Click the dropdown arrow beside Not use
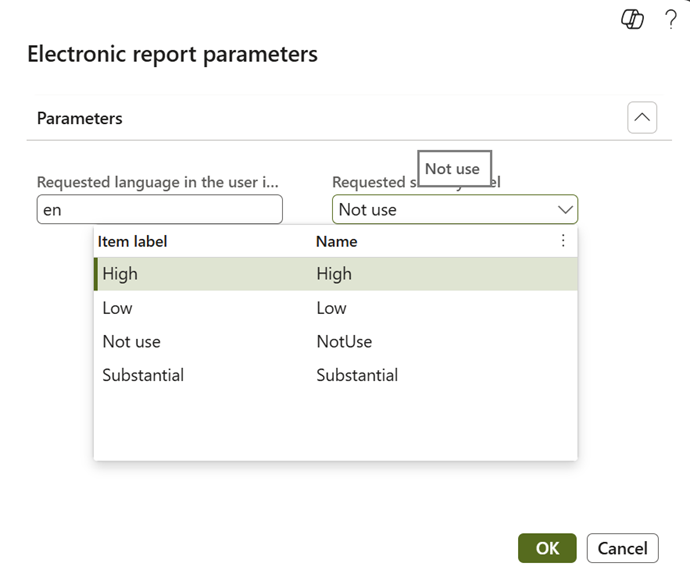Image resolution: width=690 pixels, height=570 pixels. click(565, 210)
